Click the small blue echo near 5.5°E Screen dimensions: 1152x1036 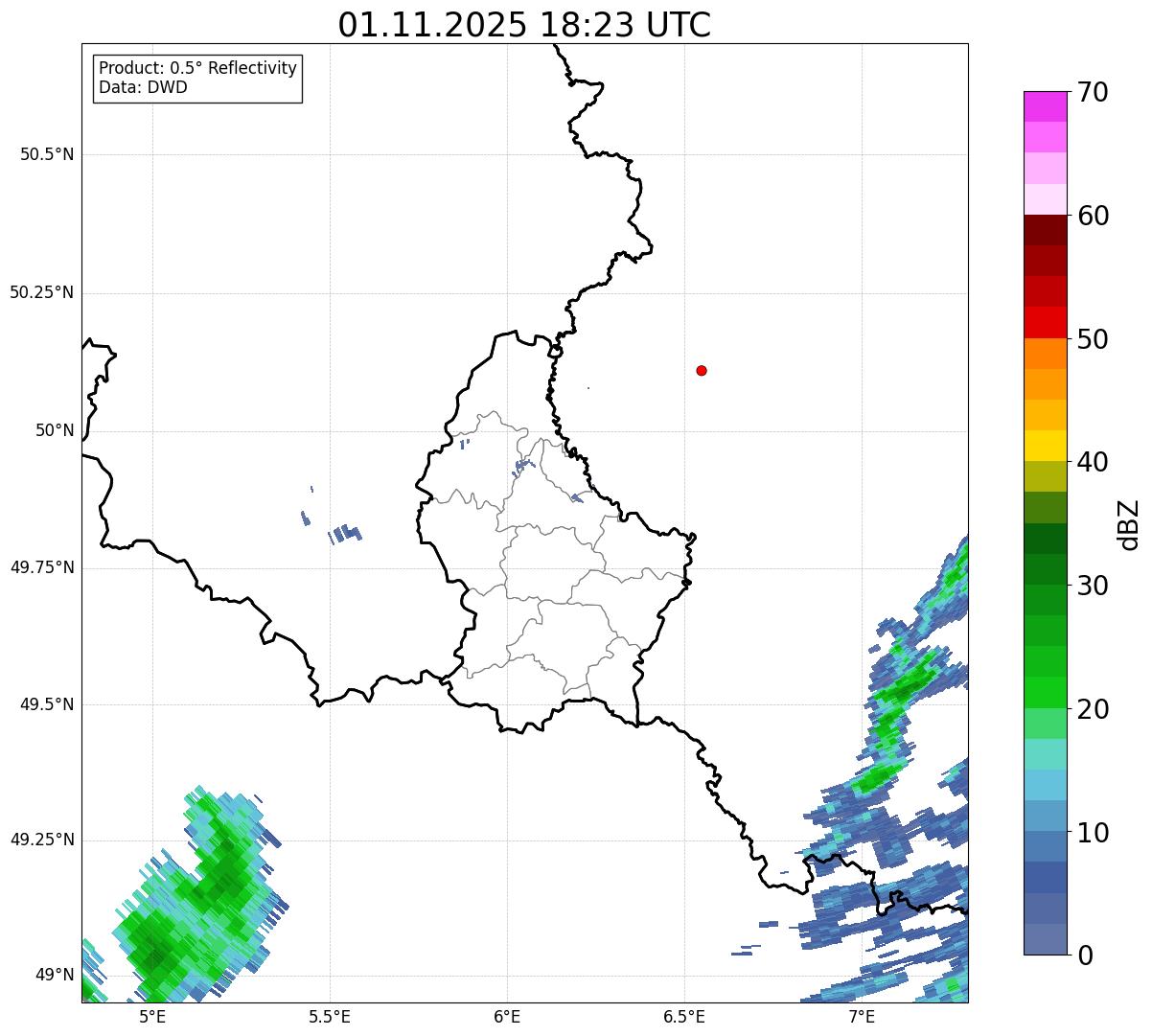coord(346,533)
